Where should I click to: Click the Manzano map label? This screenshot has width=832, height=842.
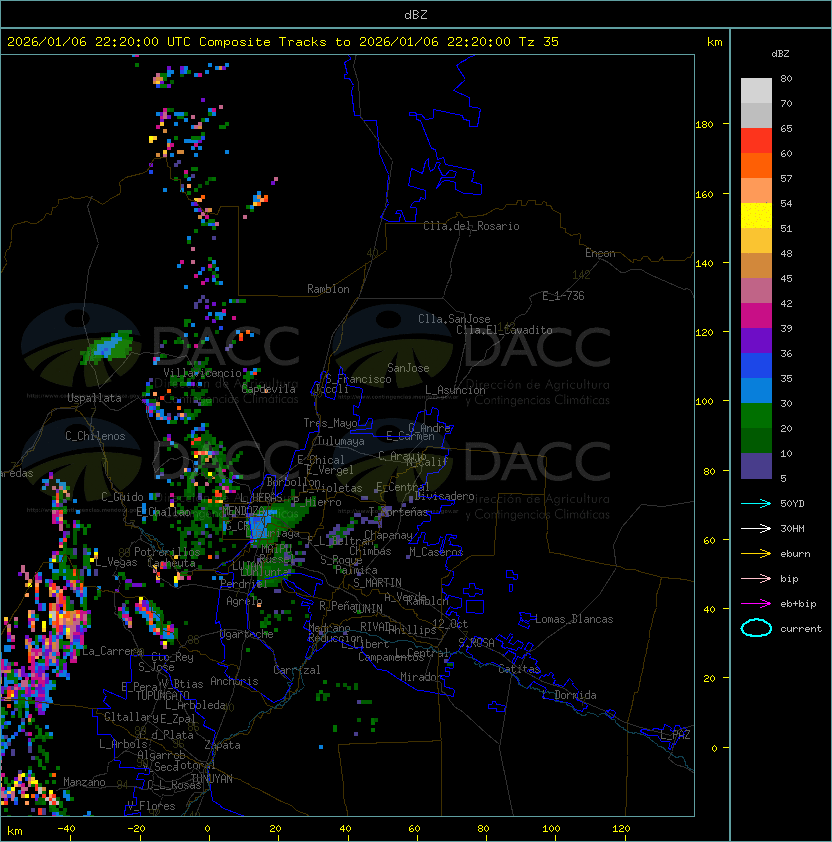[84, 782]
